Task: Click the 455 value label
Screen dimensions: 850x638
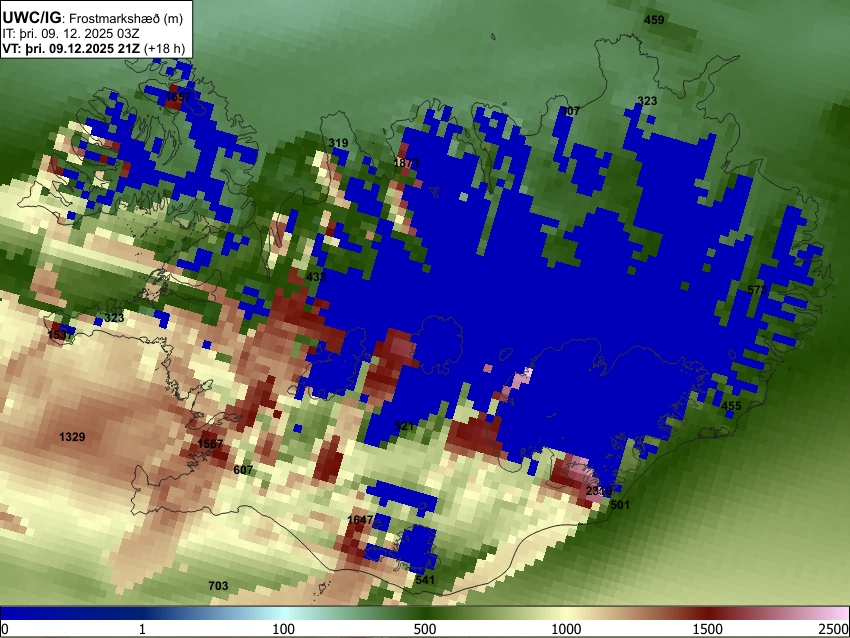Action: [731, 405]
